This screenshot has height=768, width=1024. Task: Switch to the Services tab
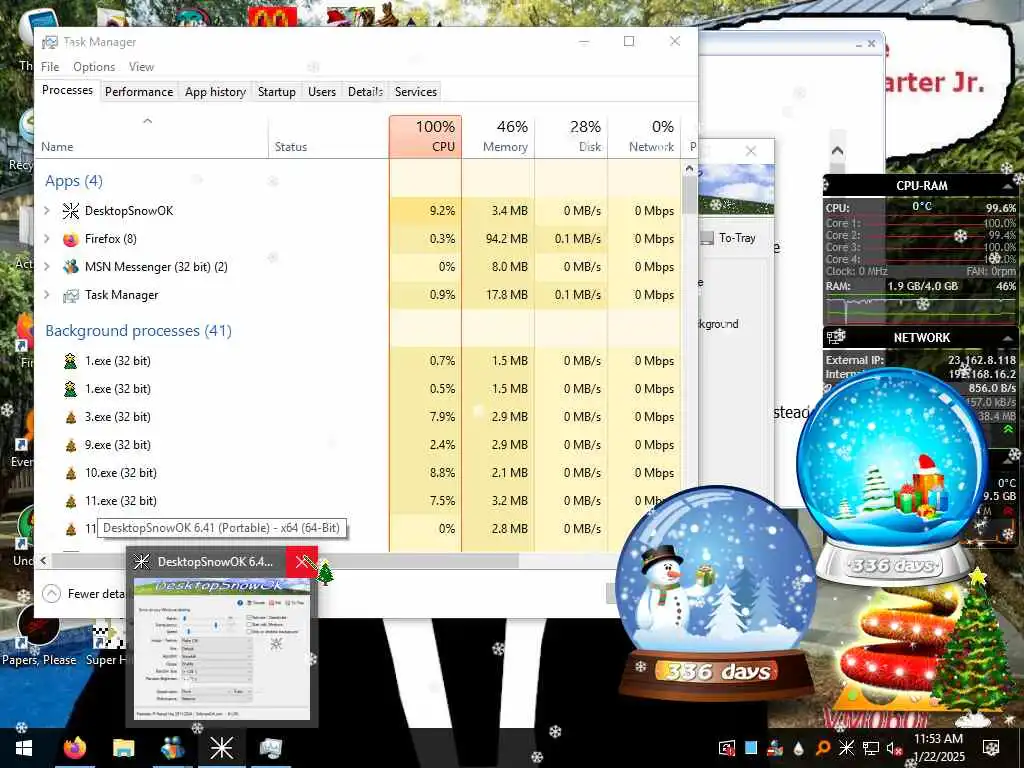pos(416,91)
